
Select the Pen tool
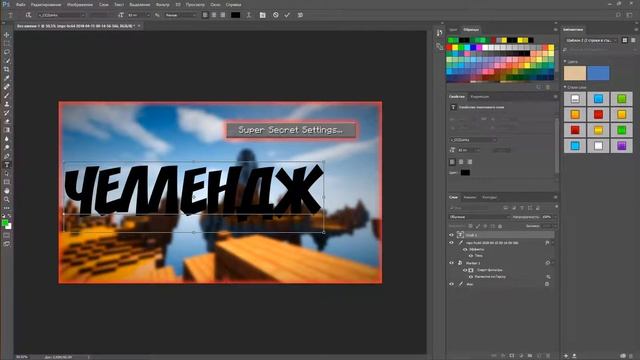tap(7, 156)
